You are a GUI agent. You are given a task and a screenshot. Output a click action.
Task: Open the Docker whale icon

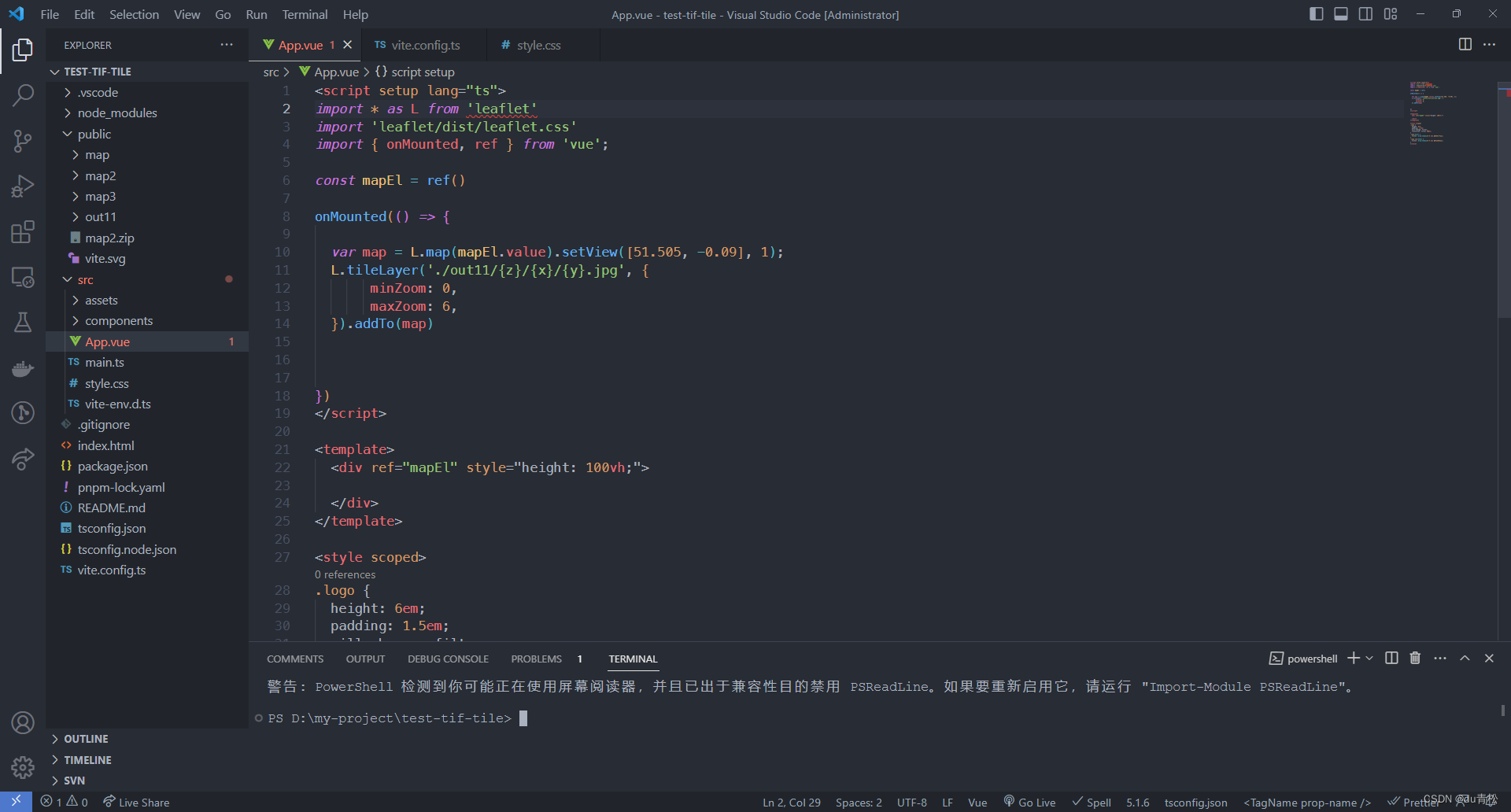tap(23, 368)
